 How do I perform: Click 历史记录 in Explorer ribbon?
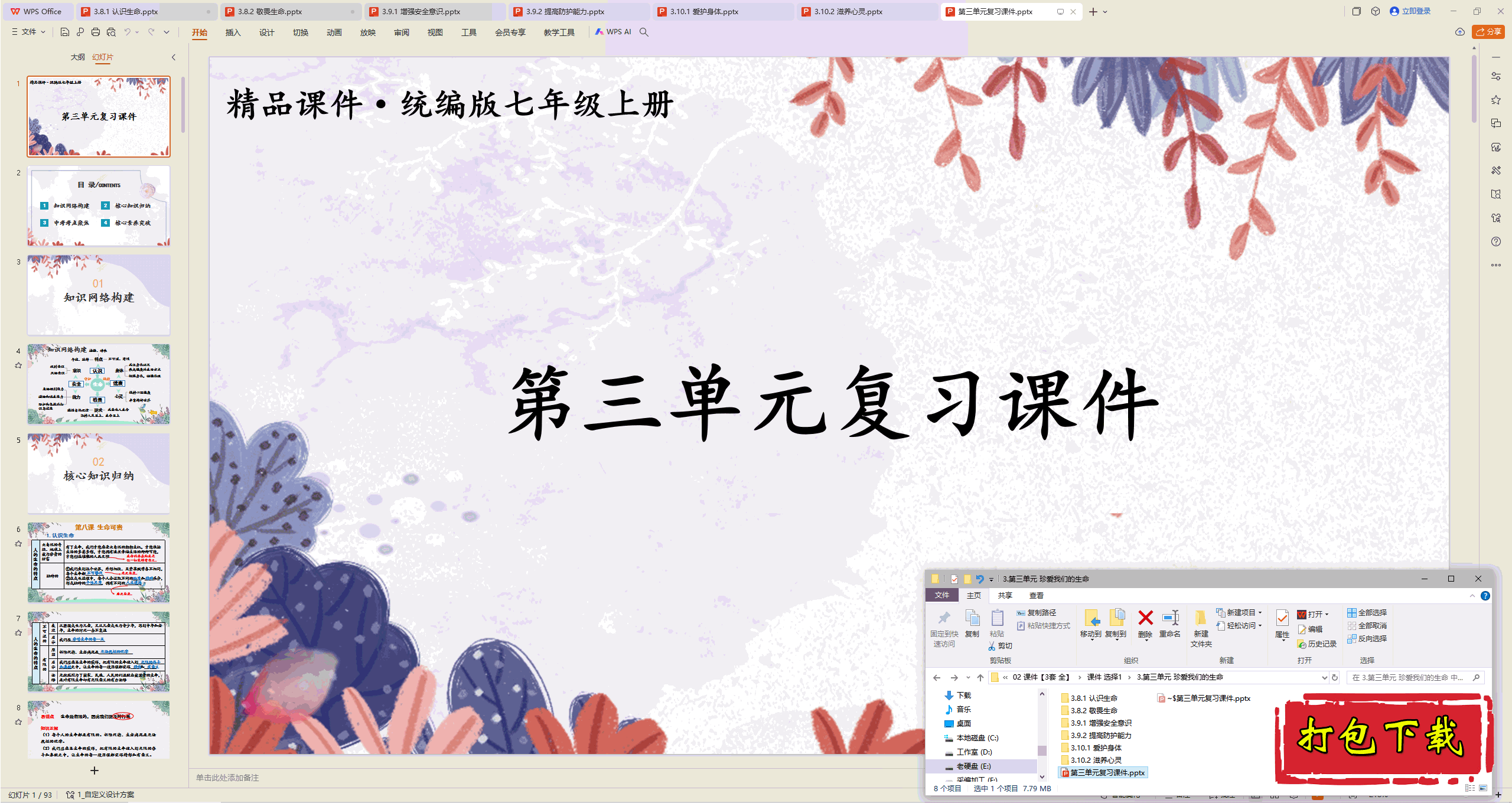point(1317,644)
